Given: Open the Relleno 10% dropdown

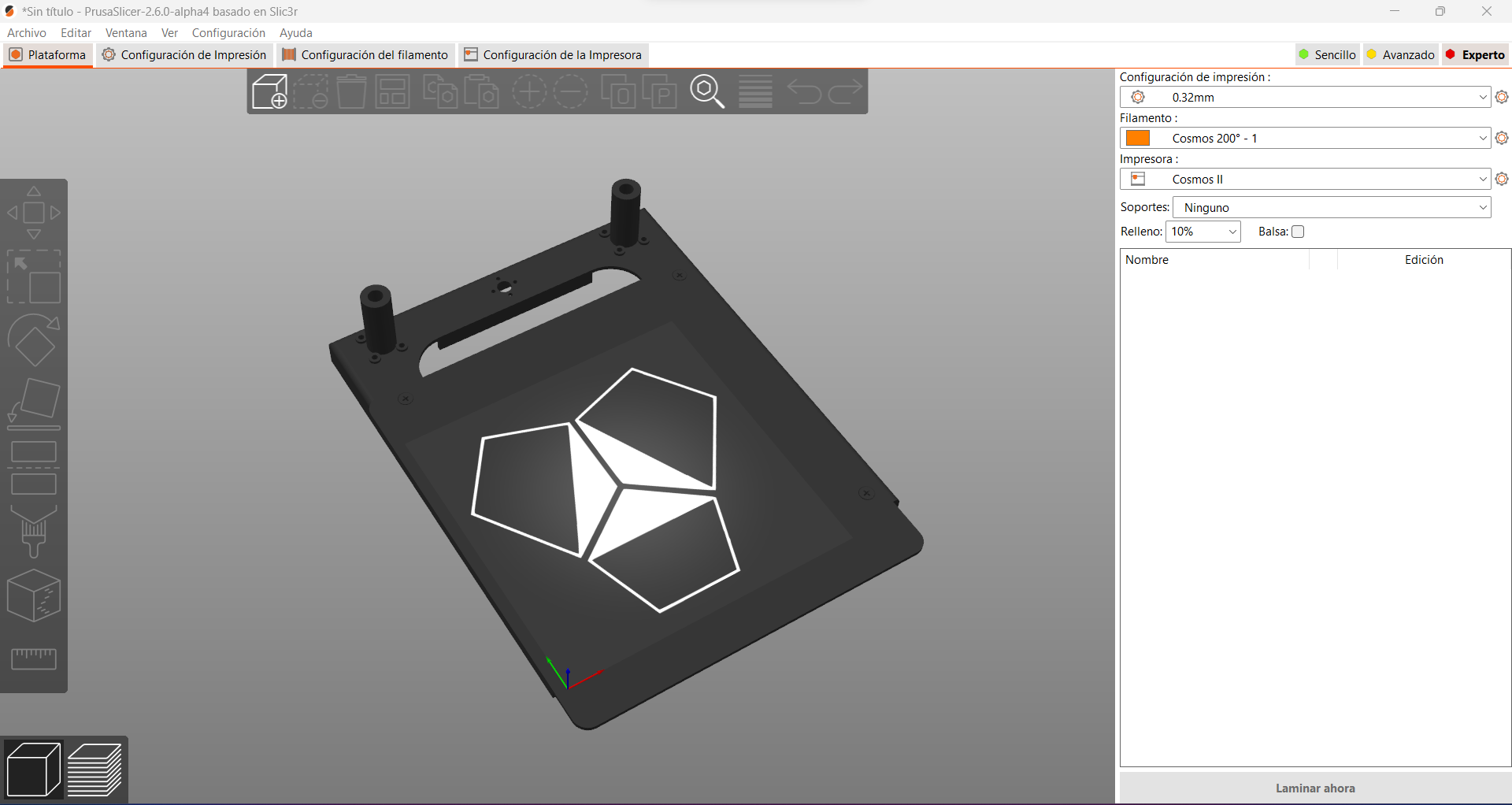Looking at the screenshot, I should (x=1203, y=232).
